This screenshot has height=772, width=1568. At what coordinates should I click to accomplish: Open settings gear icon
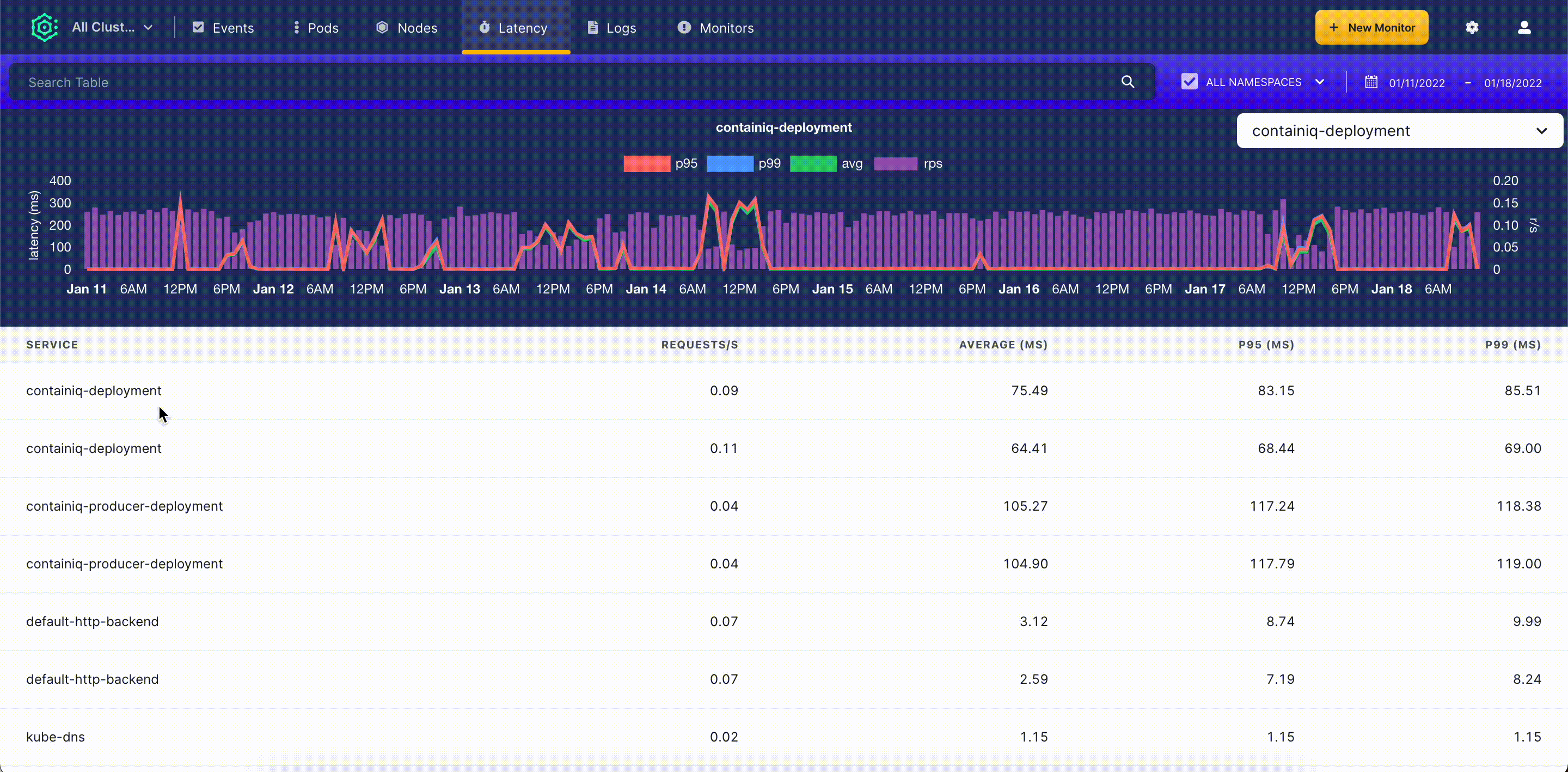pos(1472,27)
